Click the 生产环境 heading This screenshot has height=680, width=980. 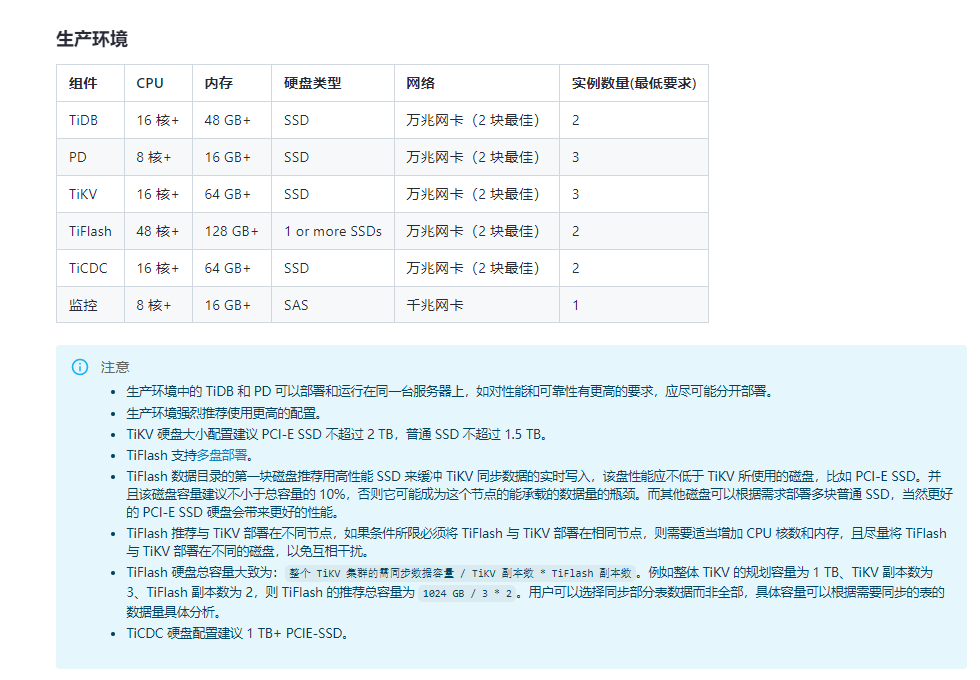(92, 39)
